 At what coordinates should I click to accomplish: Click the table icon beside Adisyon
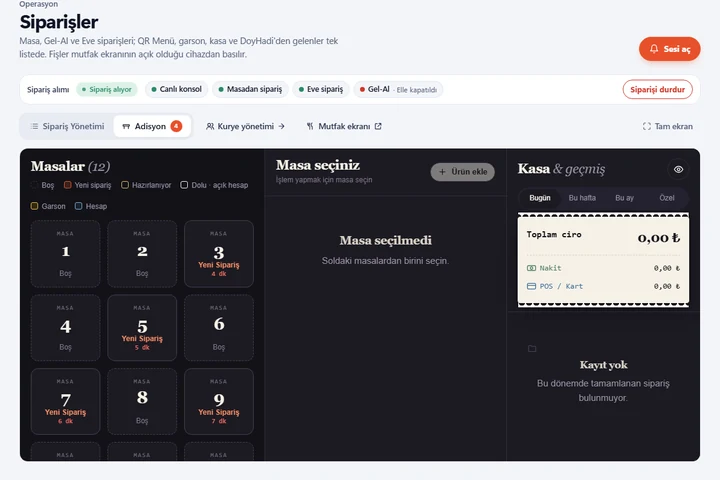[126, 126]
